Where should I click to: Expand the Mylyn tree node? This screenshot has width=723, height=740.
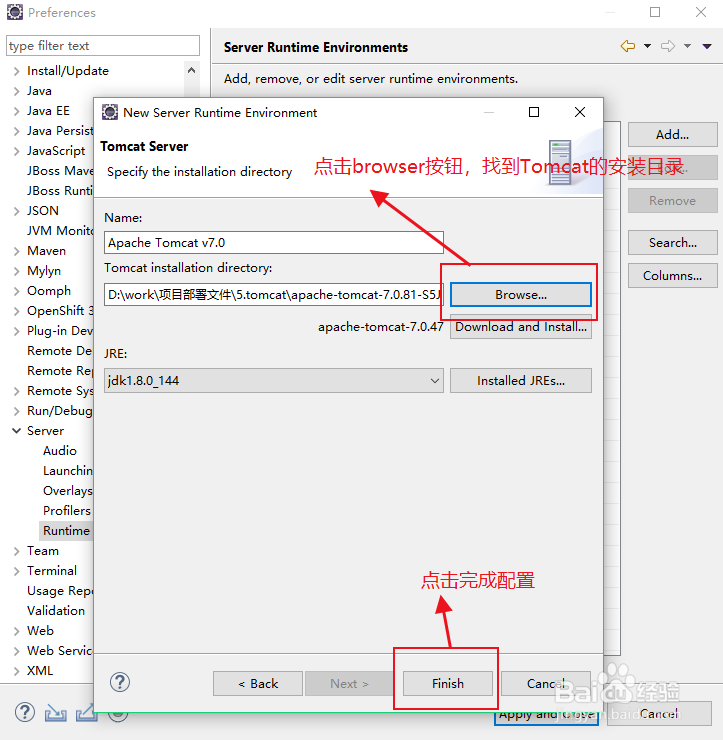(x=17, y=271)
